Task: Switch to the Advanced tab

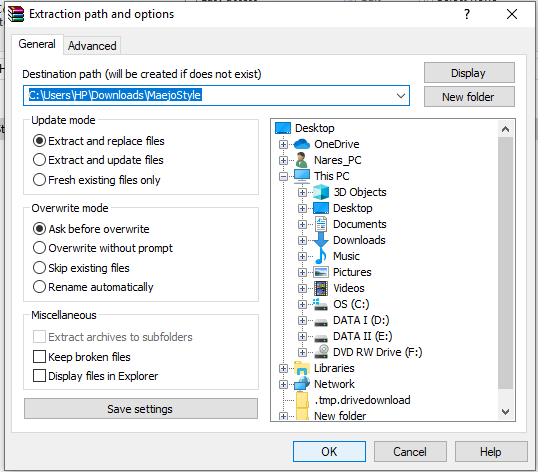Action: click(x=92, y=46)
